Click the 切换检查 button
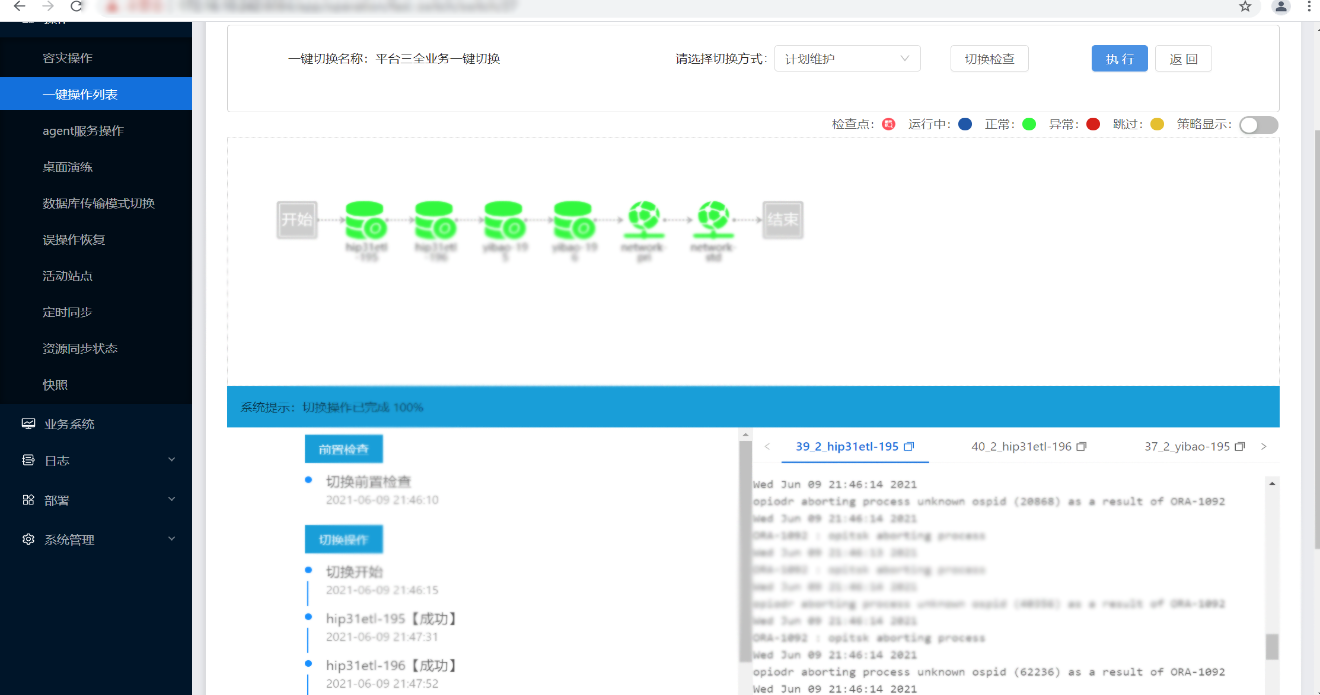 [989, 59]
